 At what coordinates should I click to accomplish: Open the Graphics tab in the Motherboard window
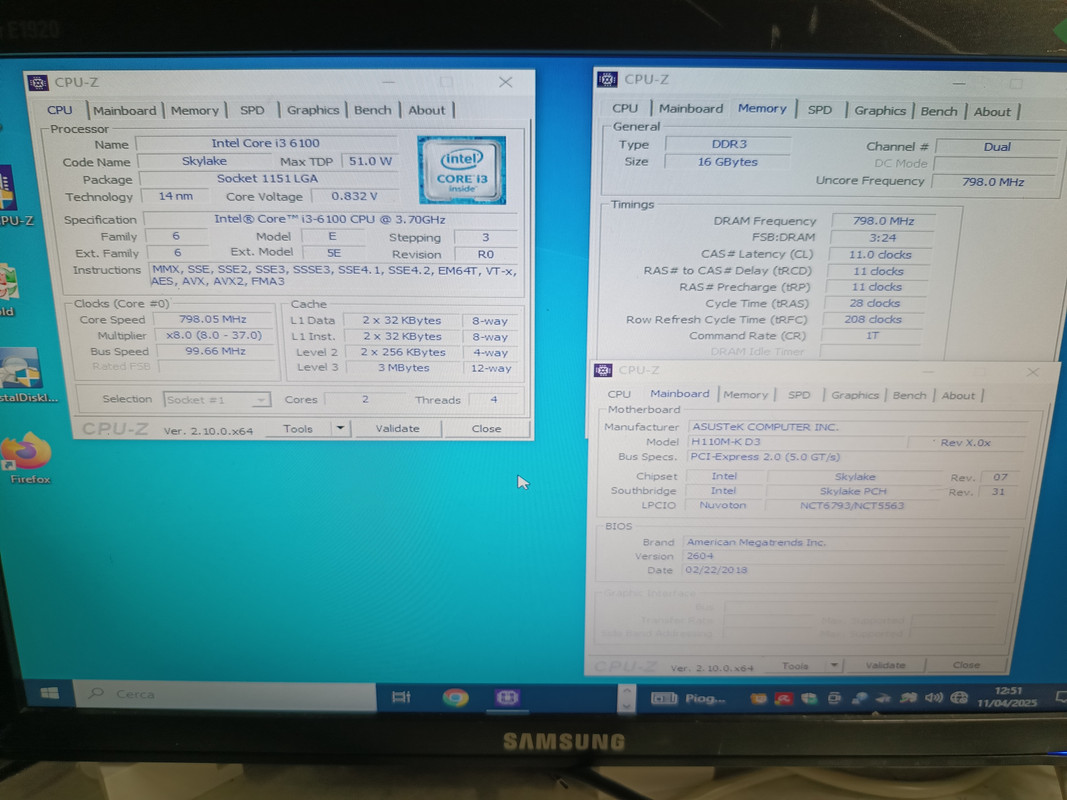point(855,395)
